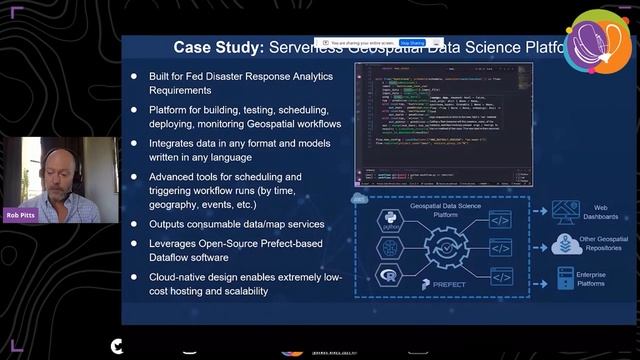Click the "Leverages Open-Source Prefect-based" bullet
The height and width of the screenshot is (360, 640).
[236, 251]
